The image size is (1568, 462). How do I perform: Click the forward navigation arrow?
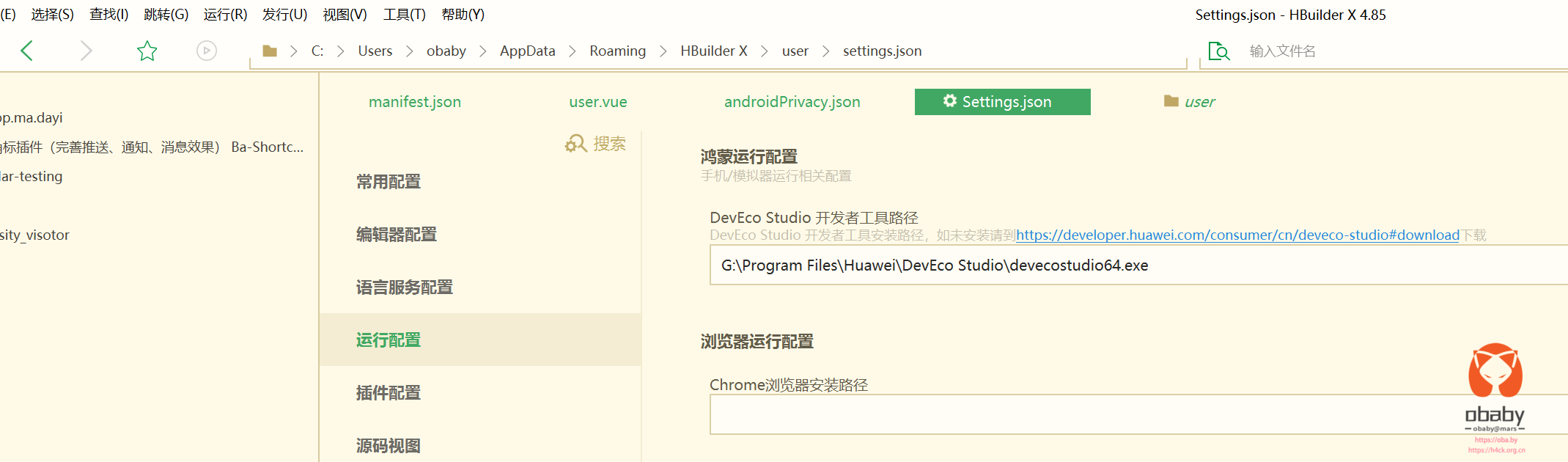[86, 51]
